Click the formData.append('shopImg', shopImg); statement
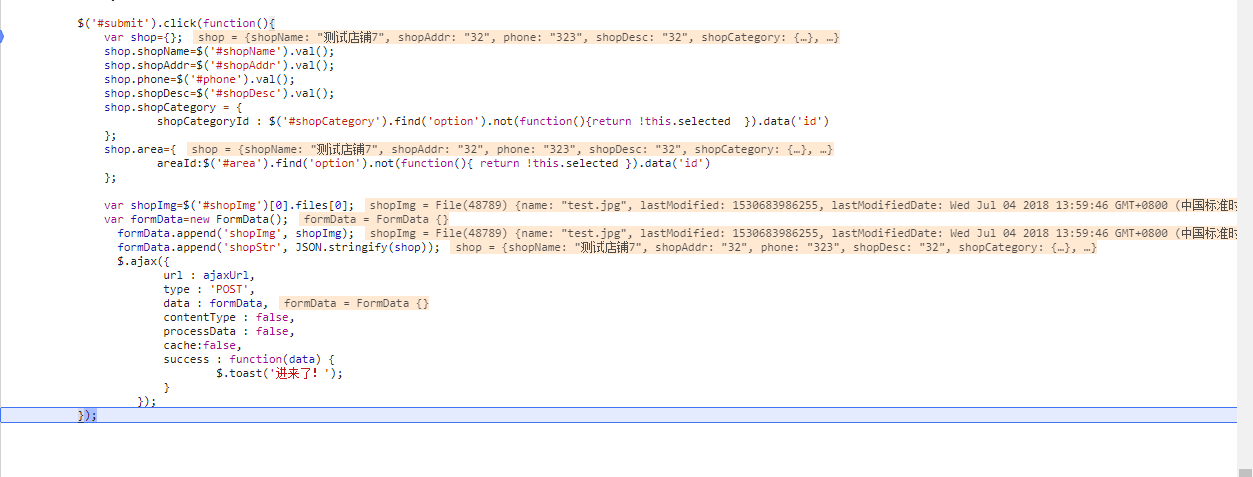Viewport: 1253px width, 477px height. coord(235,233)
